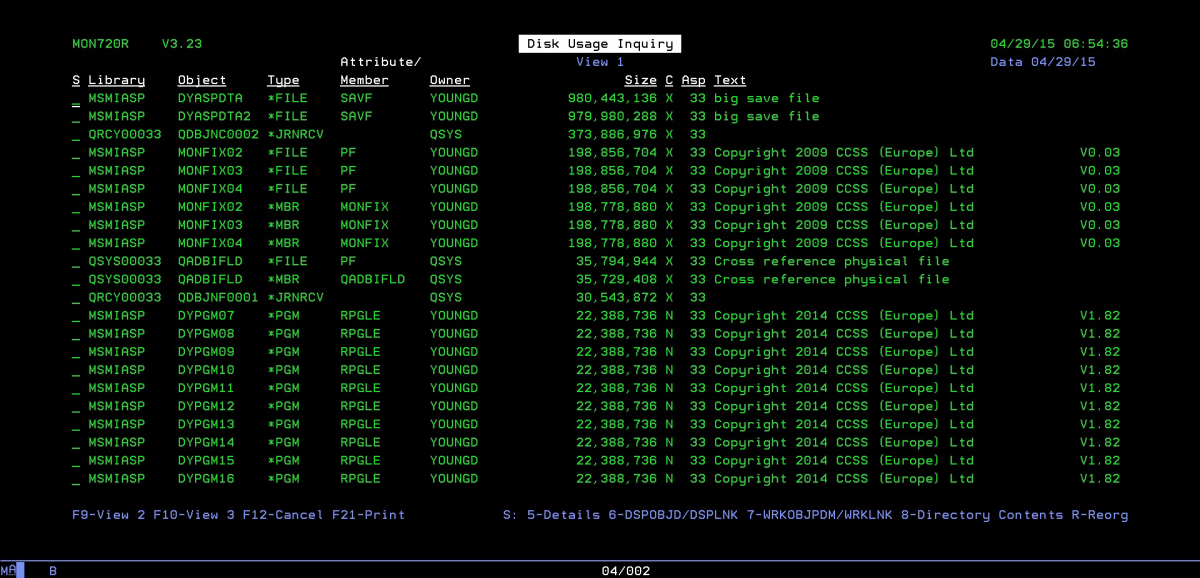This screenshot has width=1200, height=578.
Task: Click the selection field for DYPGM16 row
Action: (x=76, y=479)
